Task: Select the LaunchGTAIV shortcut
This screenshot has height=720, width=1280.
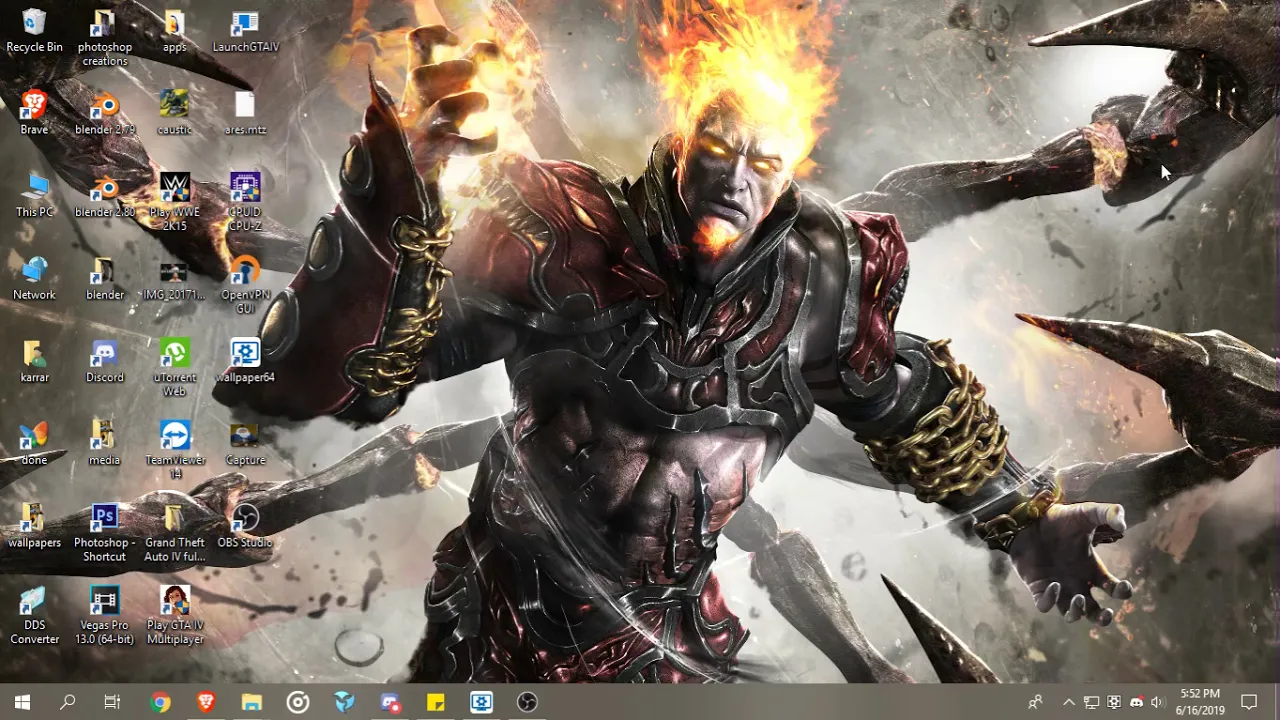Action: click(x=245, y=31)
